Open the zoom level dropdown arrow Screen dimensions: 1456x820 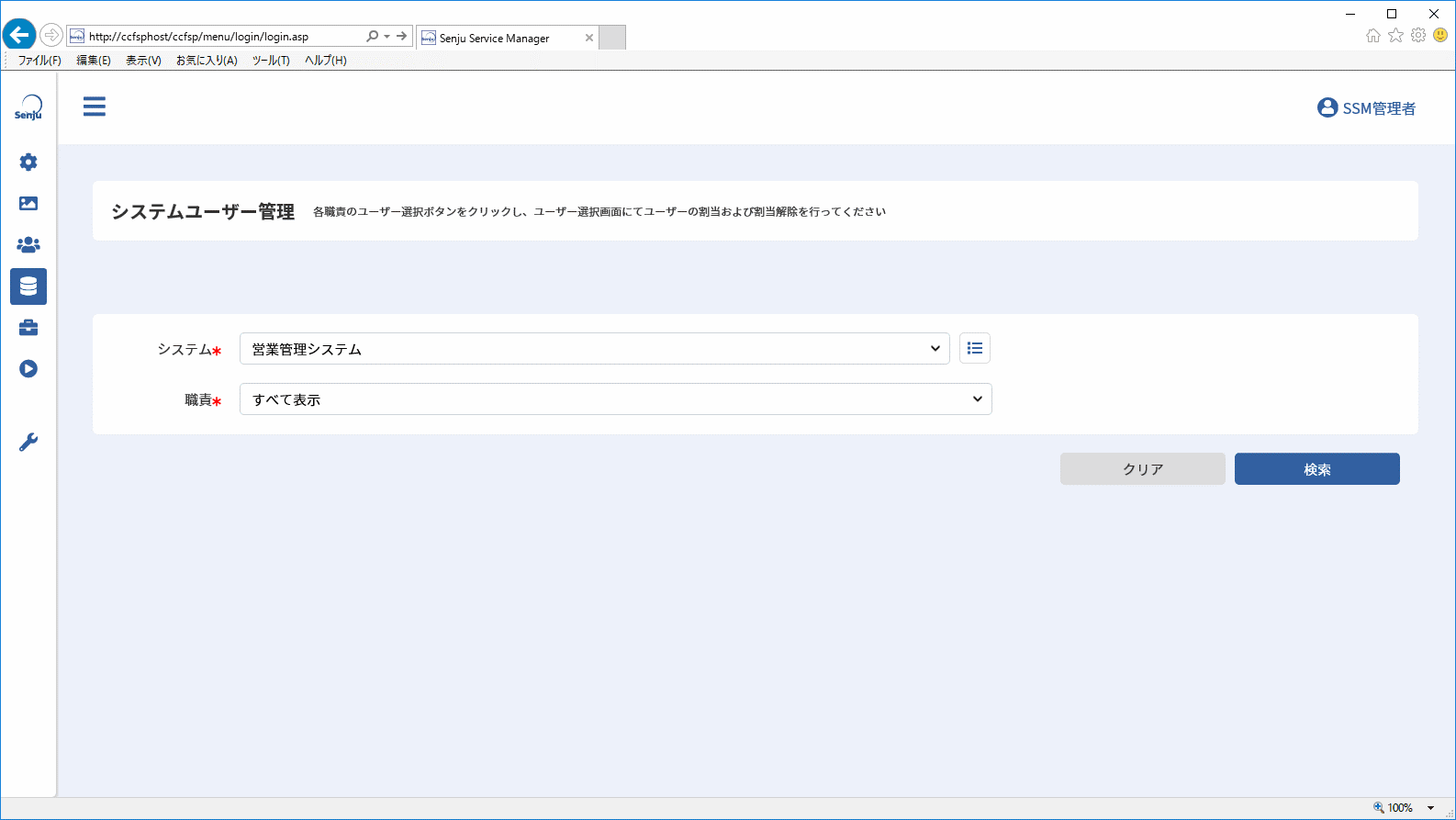pyautogui.click(x=1430, y=808)
